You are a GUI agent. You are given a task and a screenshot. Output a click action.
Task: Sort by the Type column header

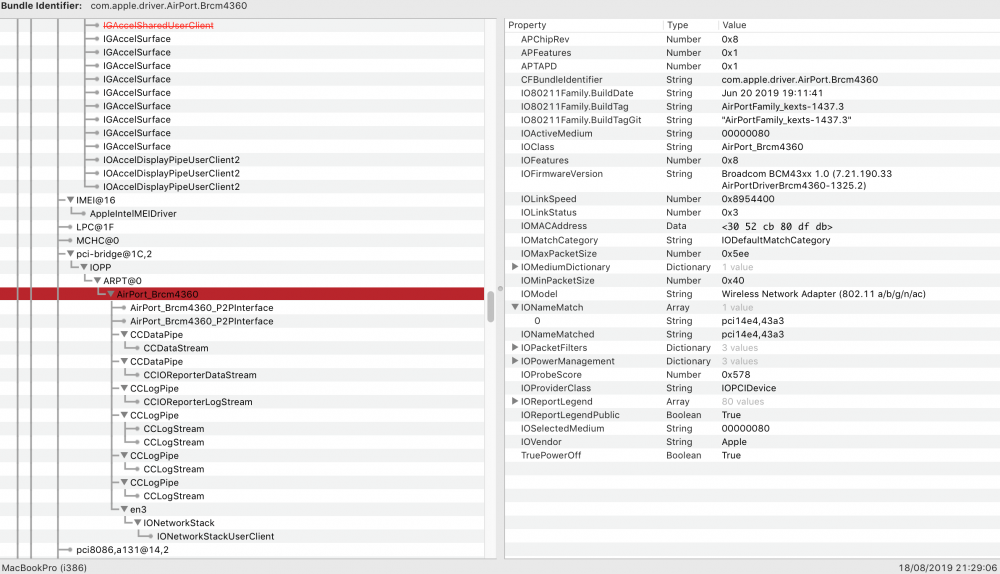(677, 25)
